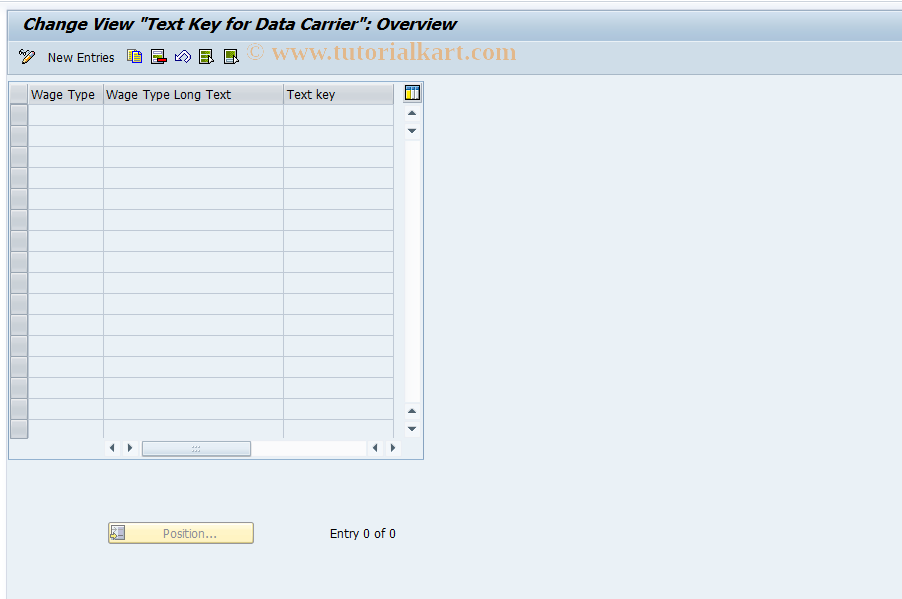This screenshot has width=902, height=599.
Task: Click the Delete entry icon
Action: tap(159, 57)
